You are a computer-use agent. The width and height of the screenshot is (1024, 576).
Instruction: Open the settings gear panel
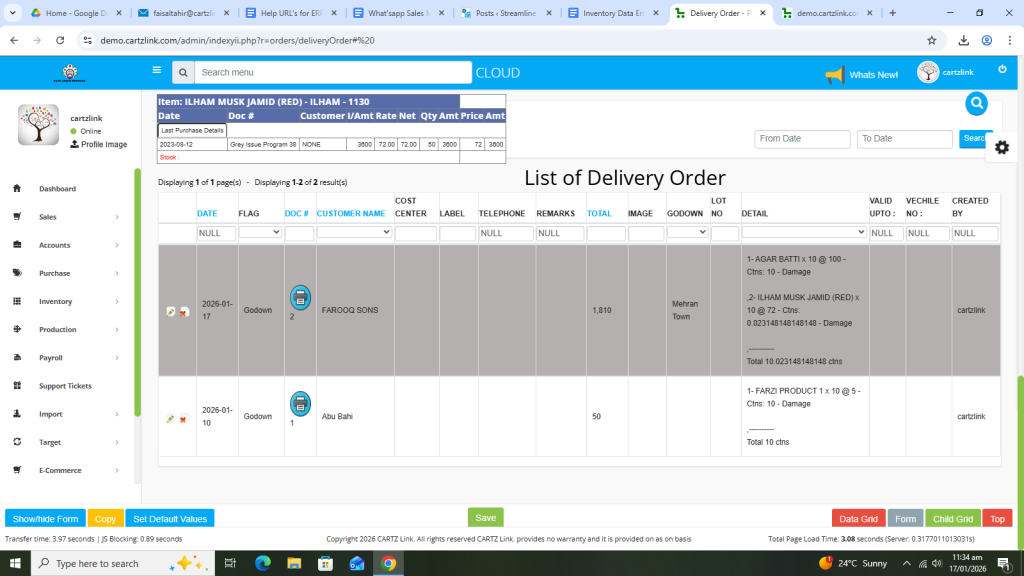(x=1001, y=147)
